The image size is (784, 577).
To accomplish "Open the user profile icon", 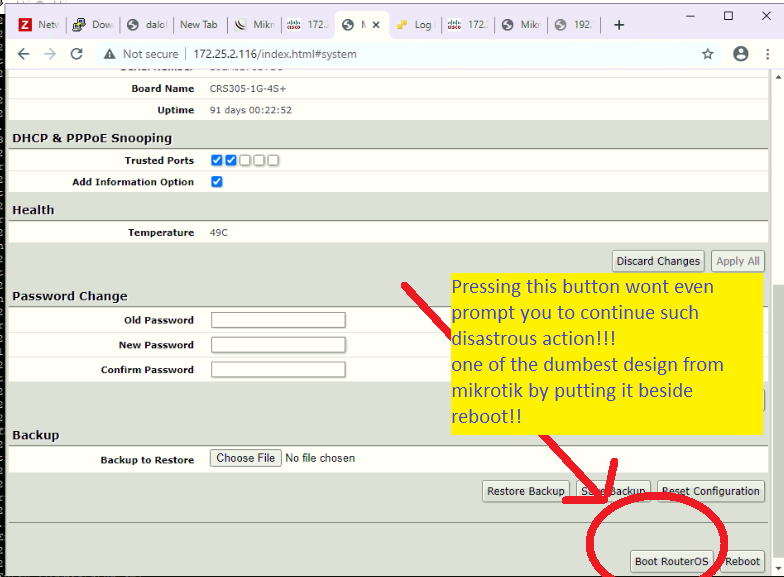I will [x=740, y=54].
